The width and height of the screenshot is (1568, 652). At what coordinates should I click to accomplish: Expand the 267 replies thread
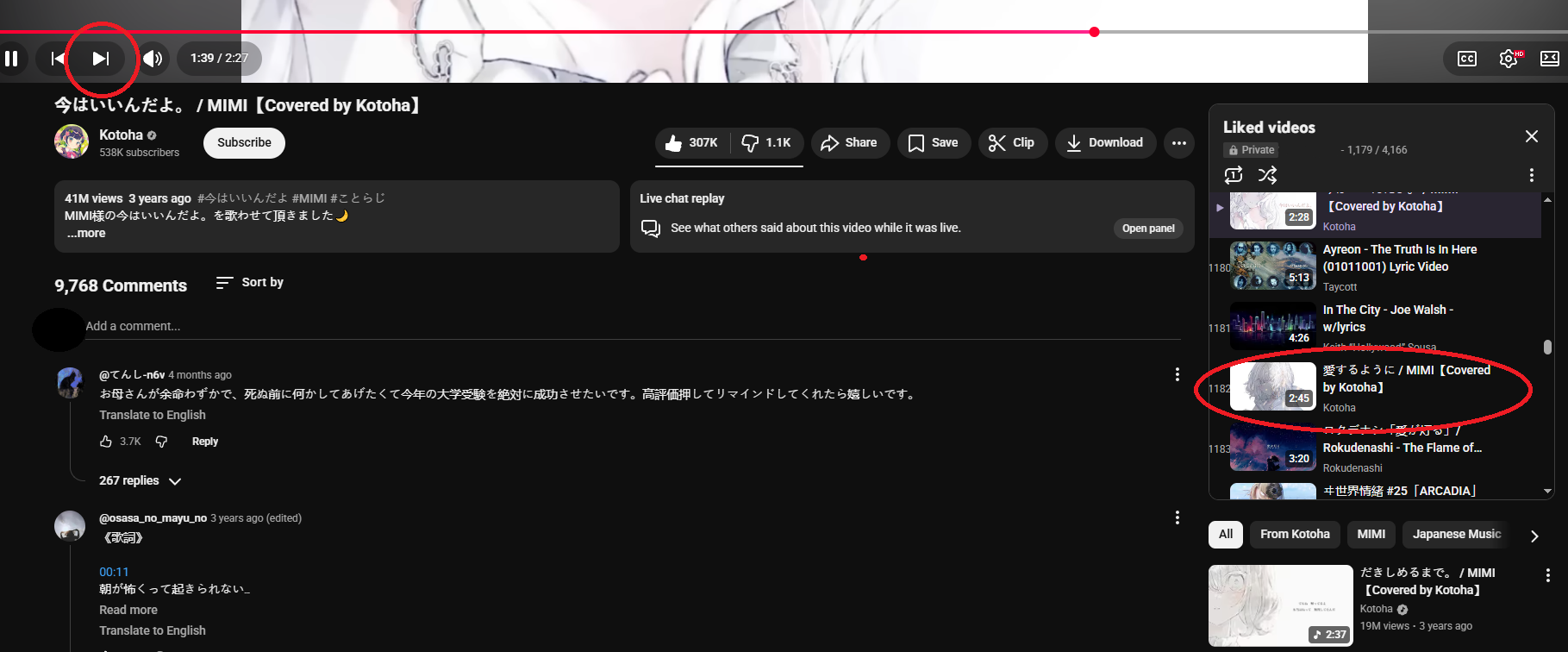click(141, 480)
